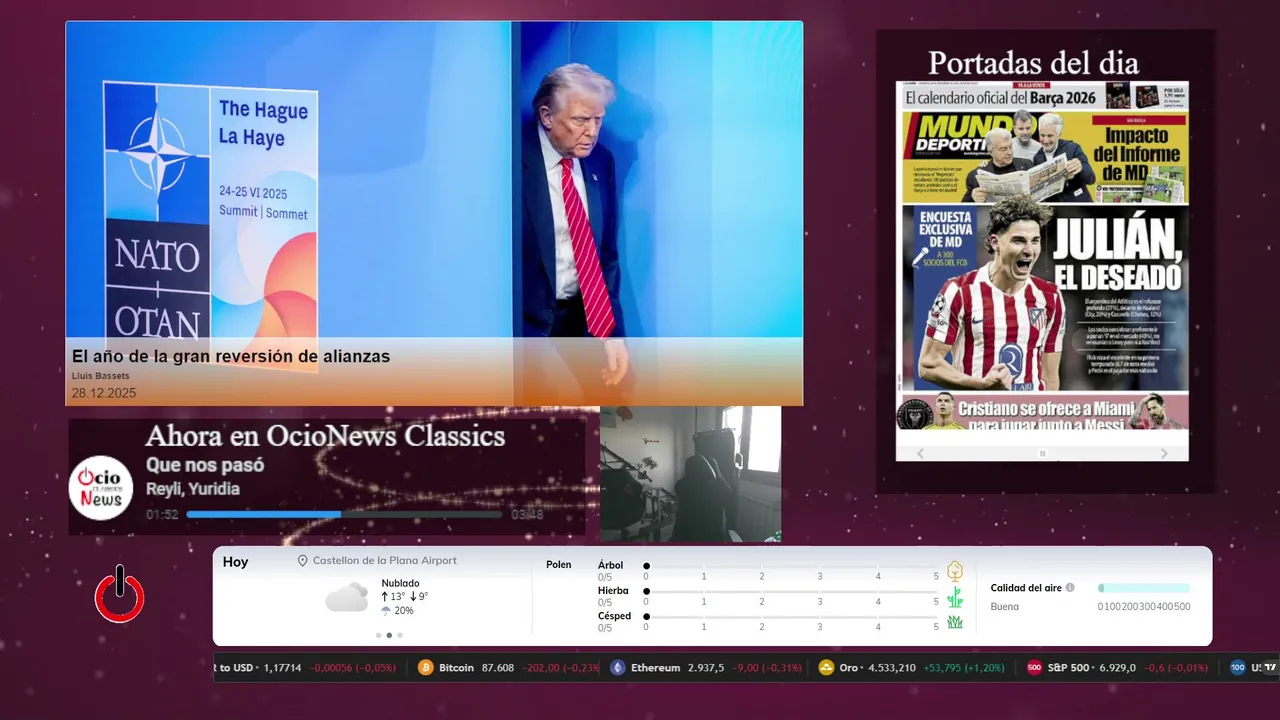This screenshot has width=1280, height=720.
Task: Click the air quality level bar
Action: 1144,588
